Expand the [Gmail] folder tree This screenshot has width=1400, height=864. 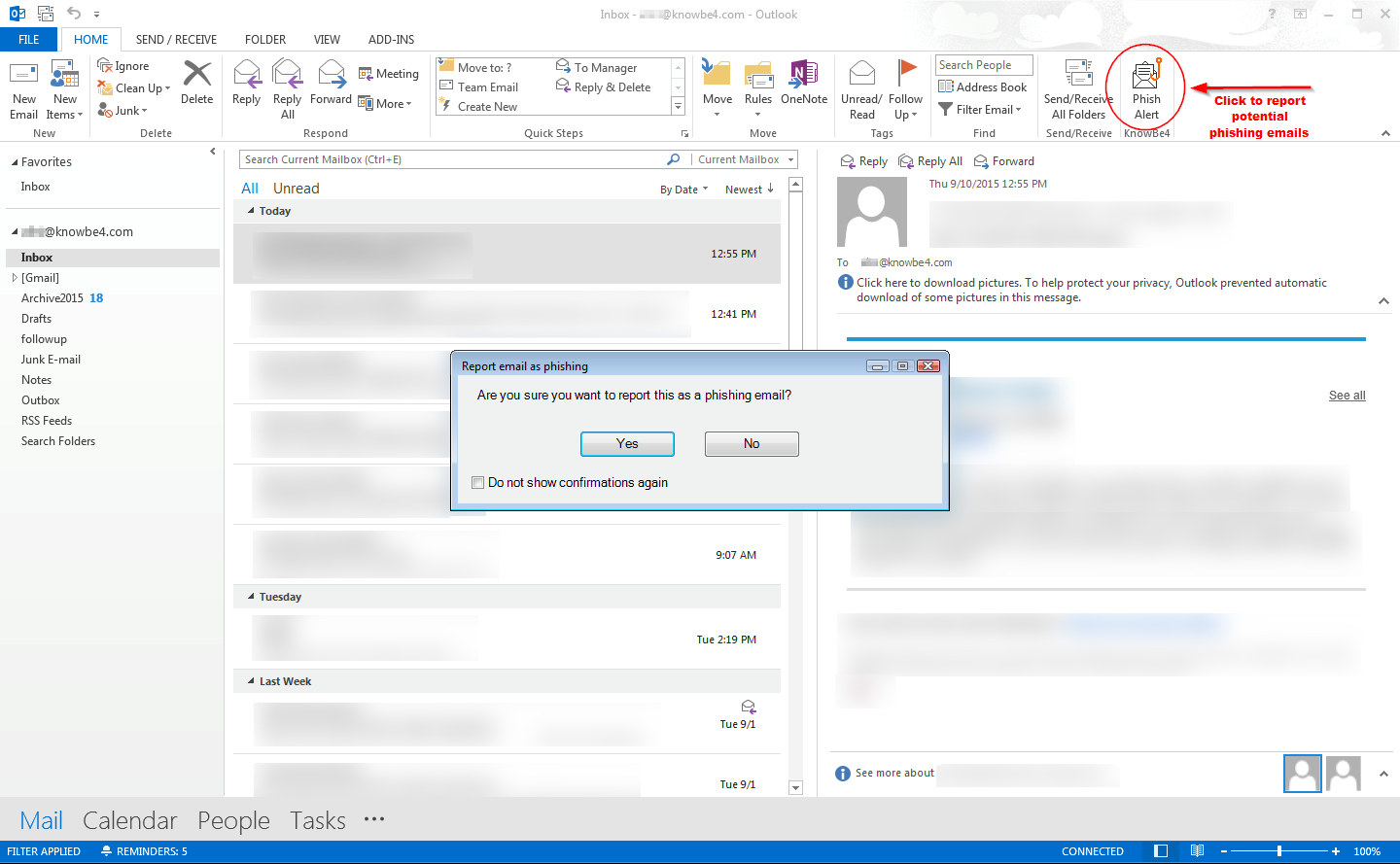coord(15,278)
